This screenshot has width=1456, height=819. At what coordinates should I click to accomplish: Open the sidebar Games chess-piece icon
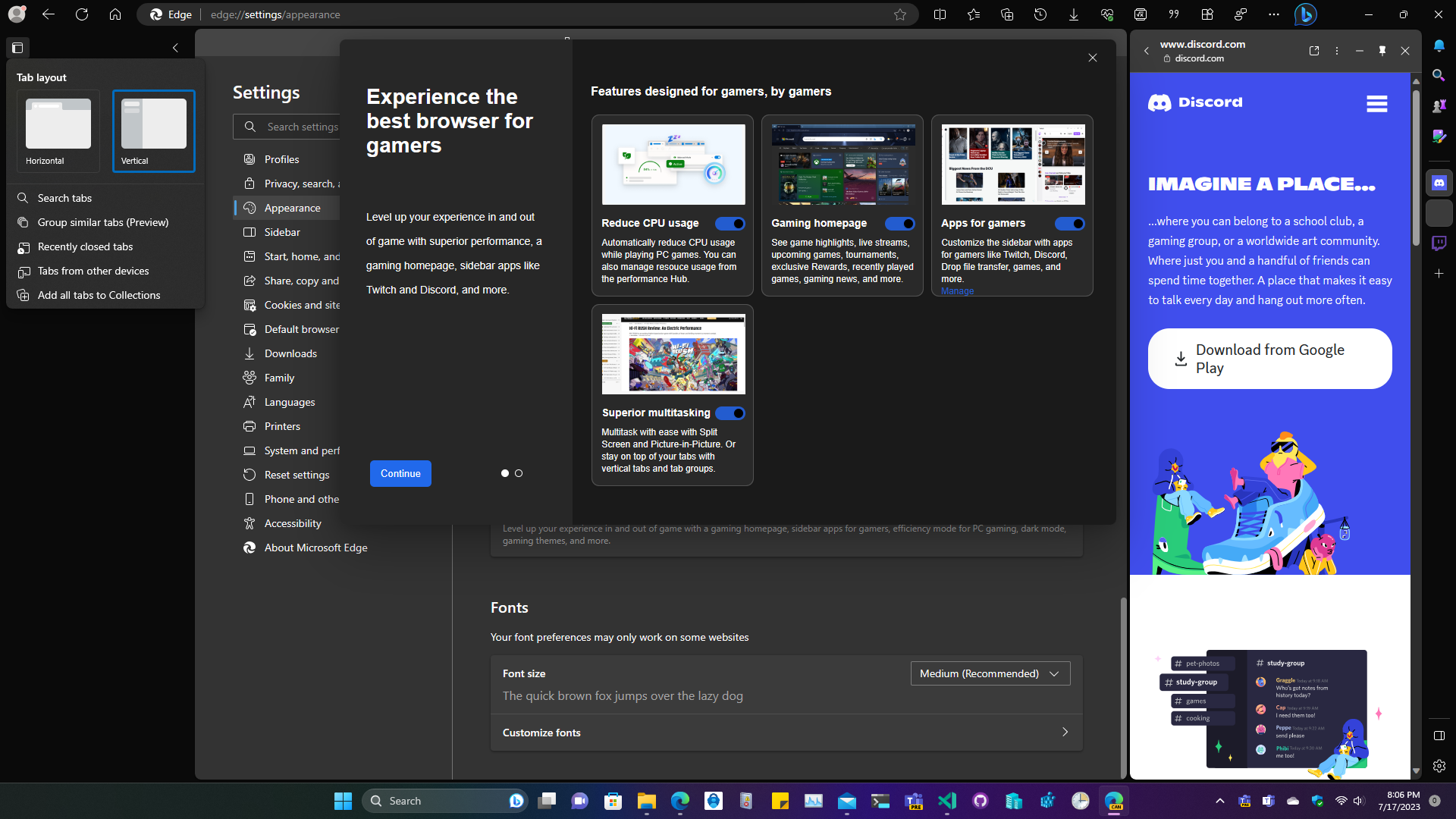pos(1439,106)
